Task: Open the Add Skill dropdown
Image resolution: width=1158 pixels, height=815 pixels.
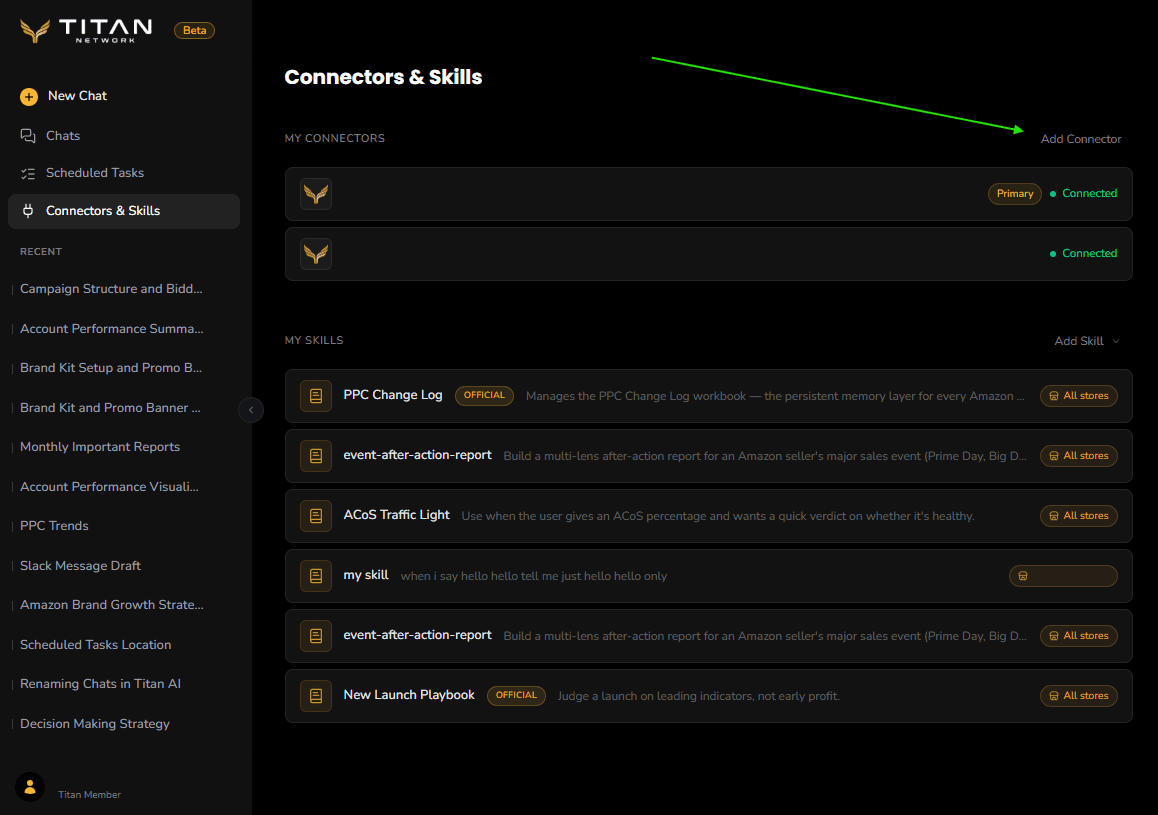Action: pos(1086,341)
